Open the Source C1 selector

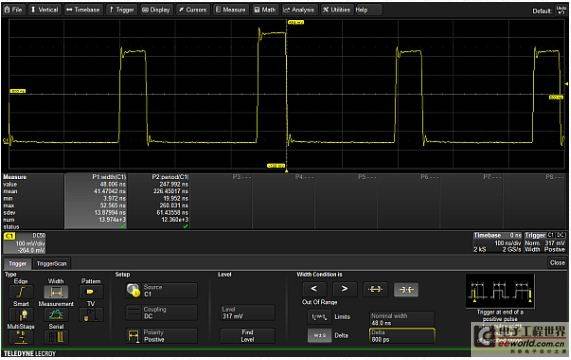pos(162,290)
